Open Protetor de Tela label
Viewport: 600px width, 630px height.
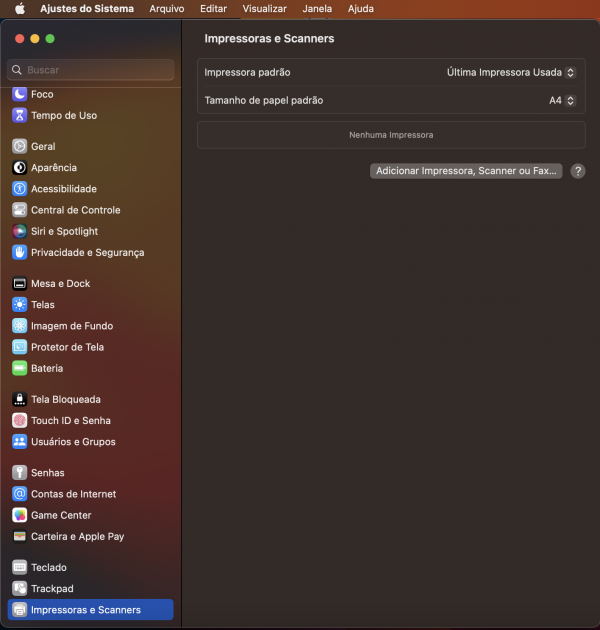tap(68, 347)
